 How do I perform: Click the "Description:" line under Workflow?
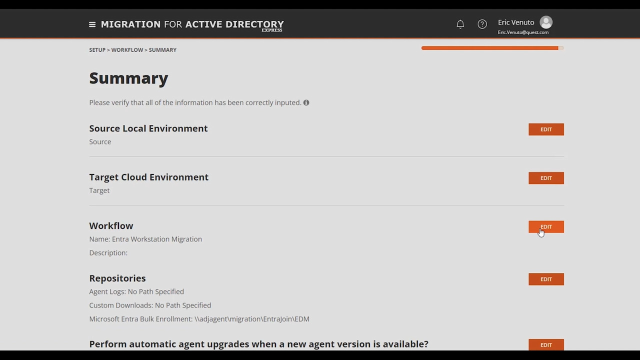click(x=108, y=253)
